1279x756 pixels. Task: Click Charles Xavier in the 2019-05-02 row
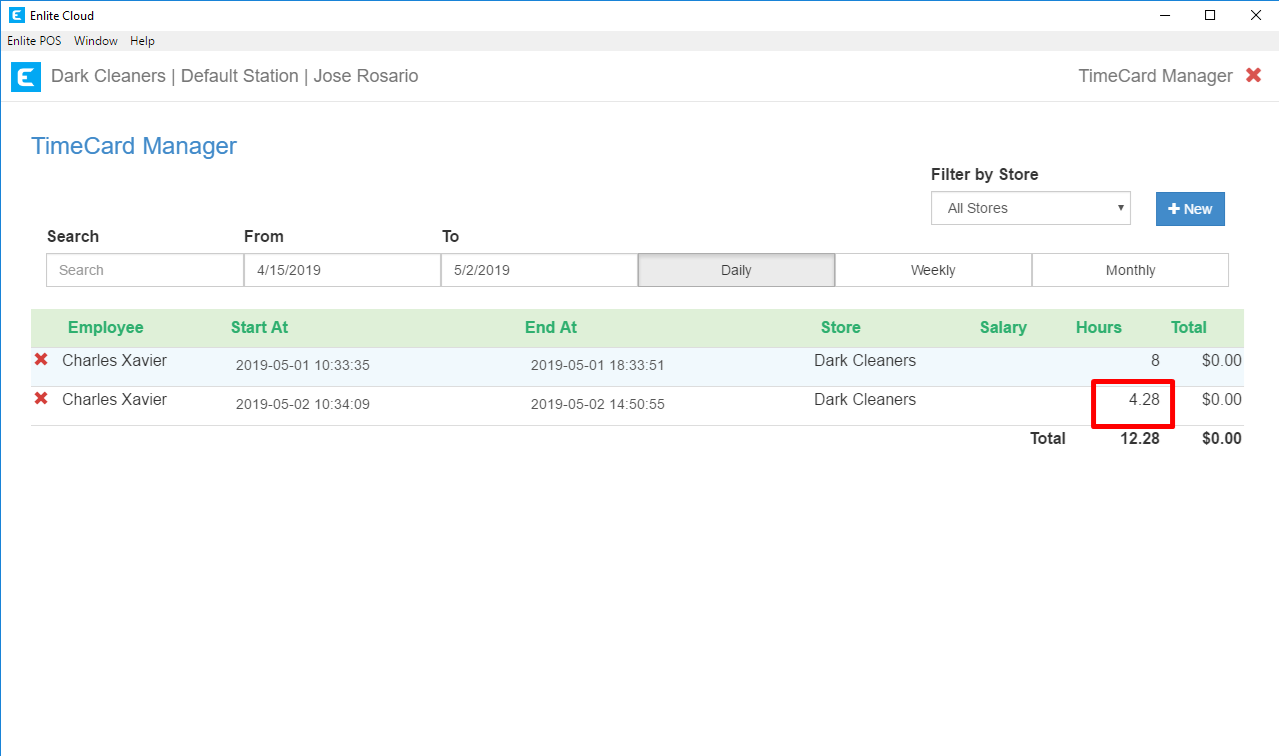(115, 399)
